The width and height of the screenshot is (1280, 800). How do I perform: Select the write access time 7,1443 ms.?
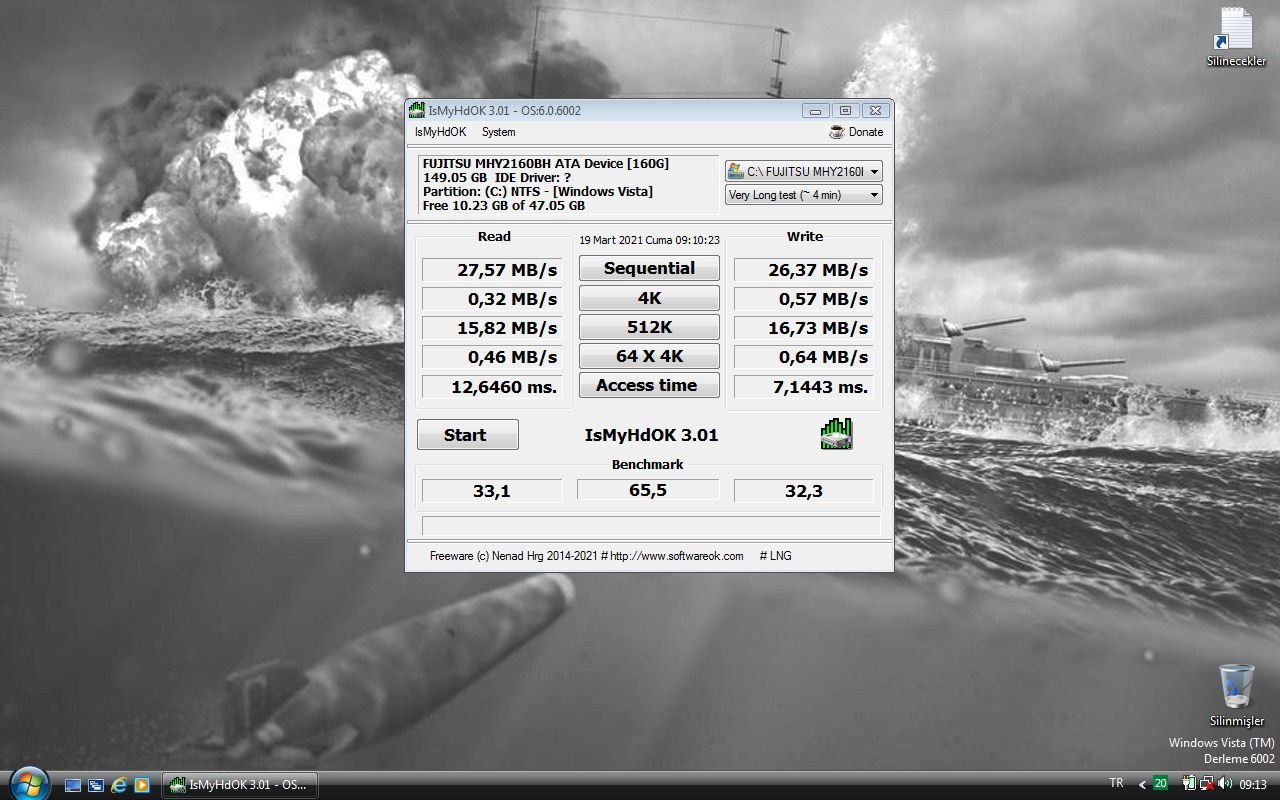804,387
